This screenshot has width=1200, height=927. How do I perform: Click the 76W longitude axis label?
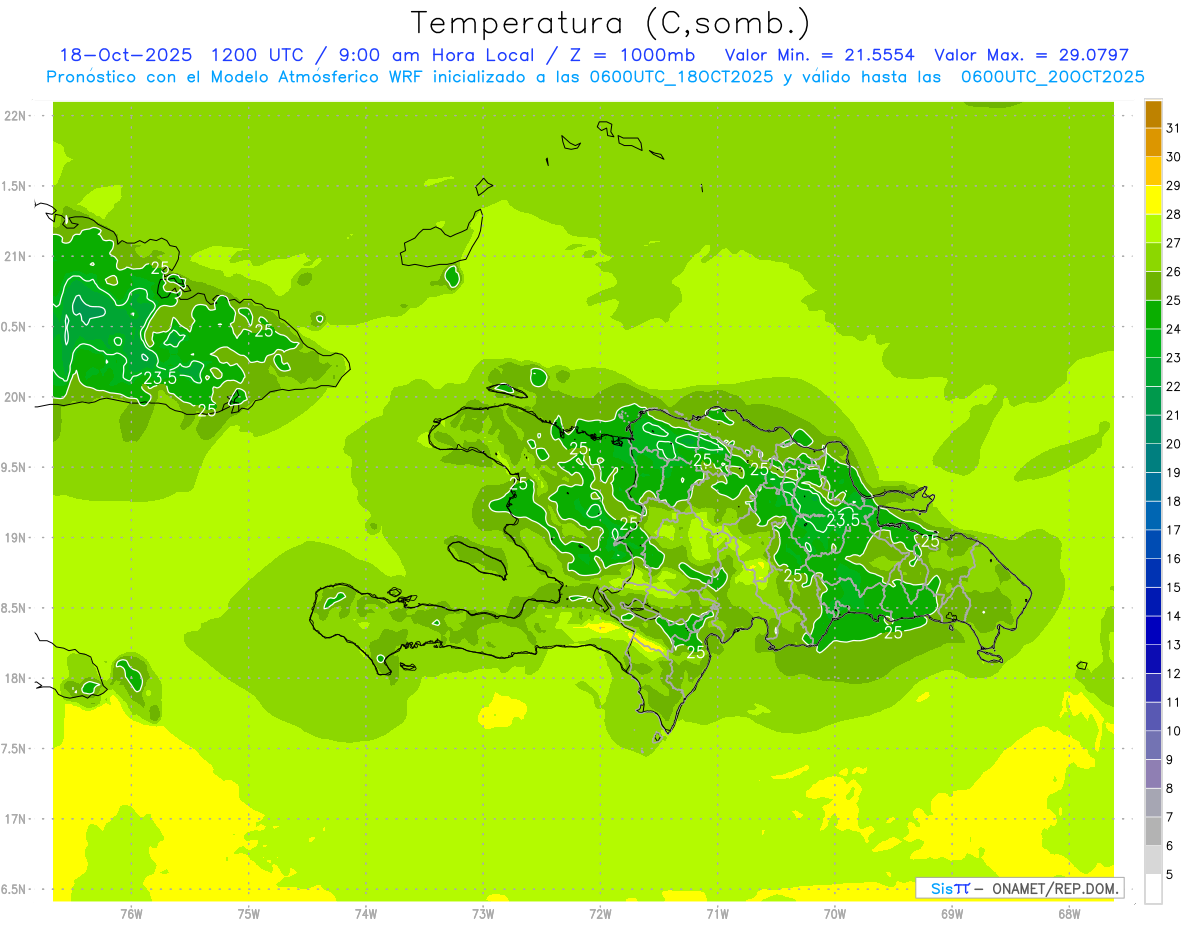131,913
